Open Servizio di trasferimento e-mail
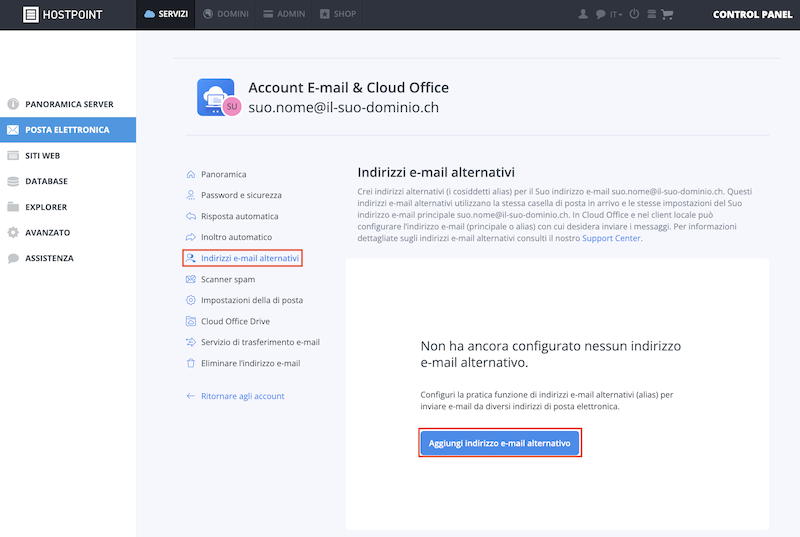 point(260,342)
